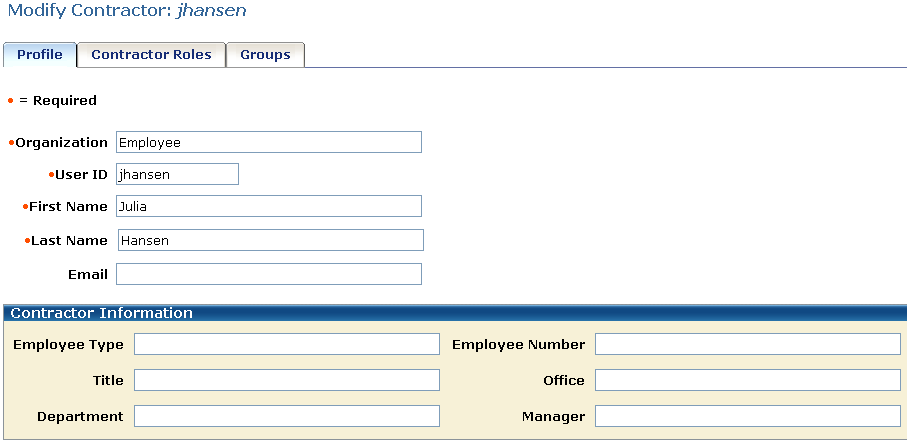Select the Department text field
Screen dimensions: 907x446
click(286, 416)
